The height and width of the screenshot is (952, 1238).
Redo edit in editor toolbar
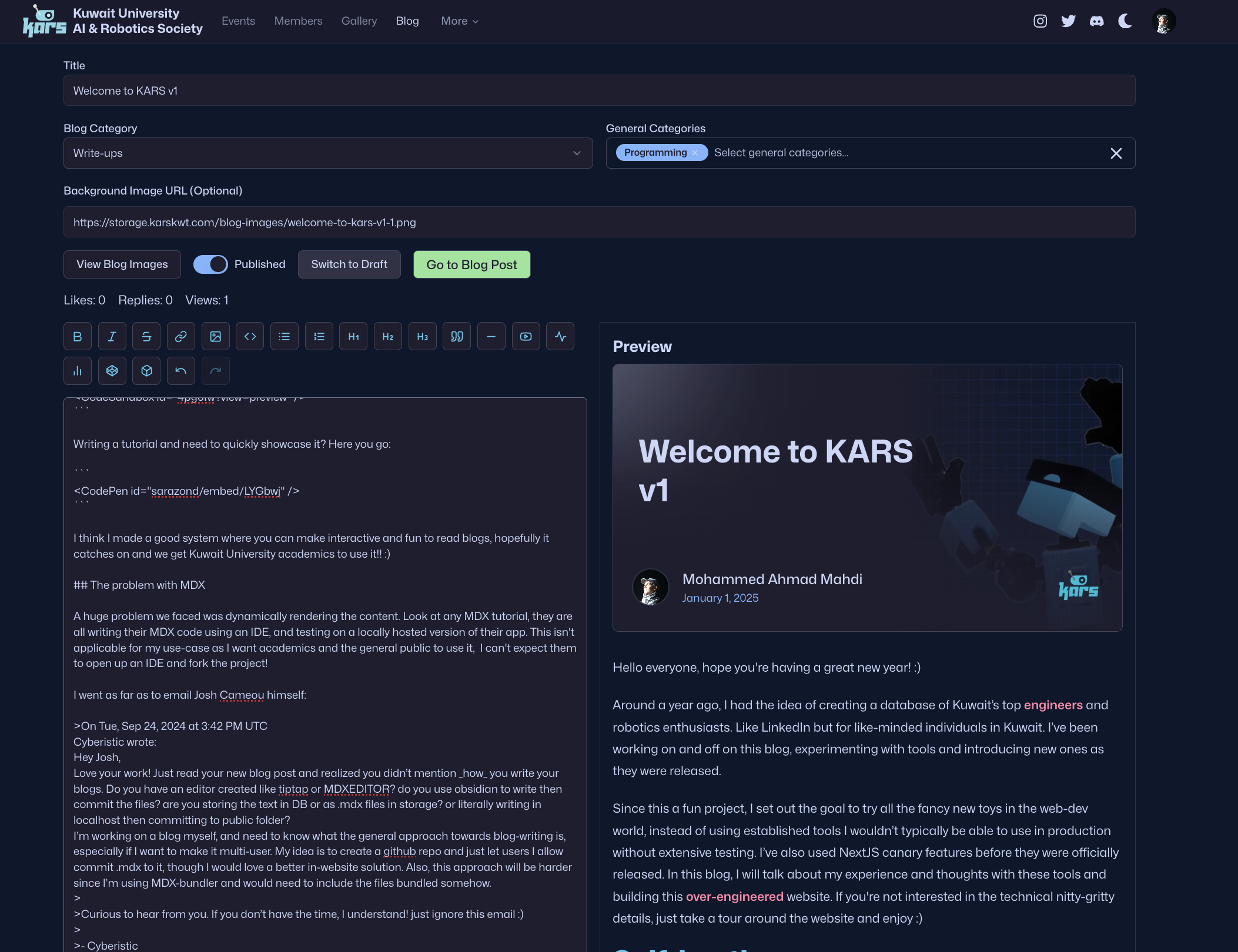216,371
